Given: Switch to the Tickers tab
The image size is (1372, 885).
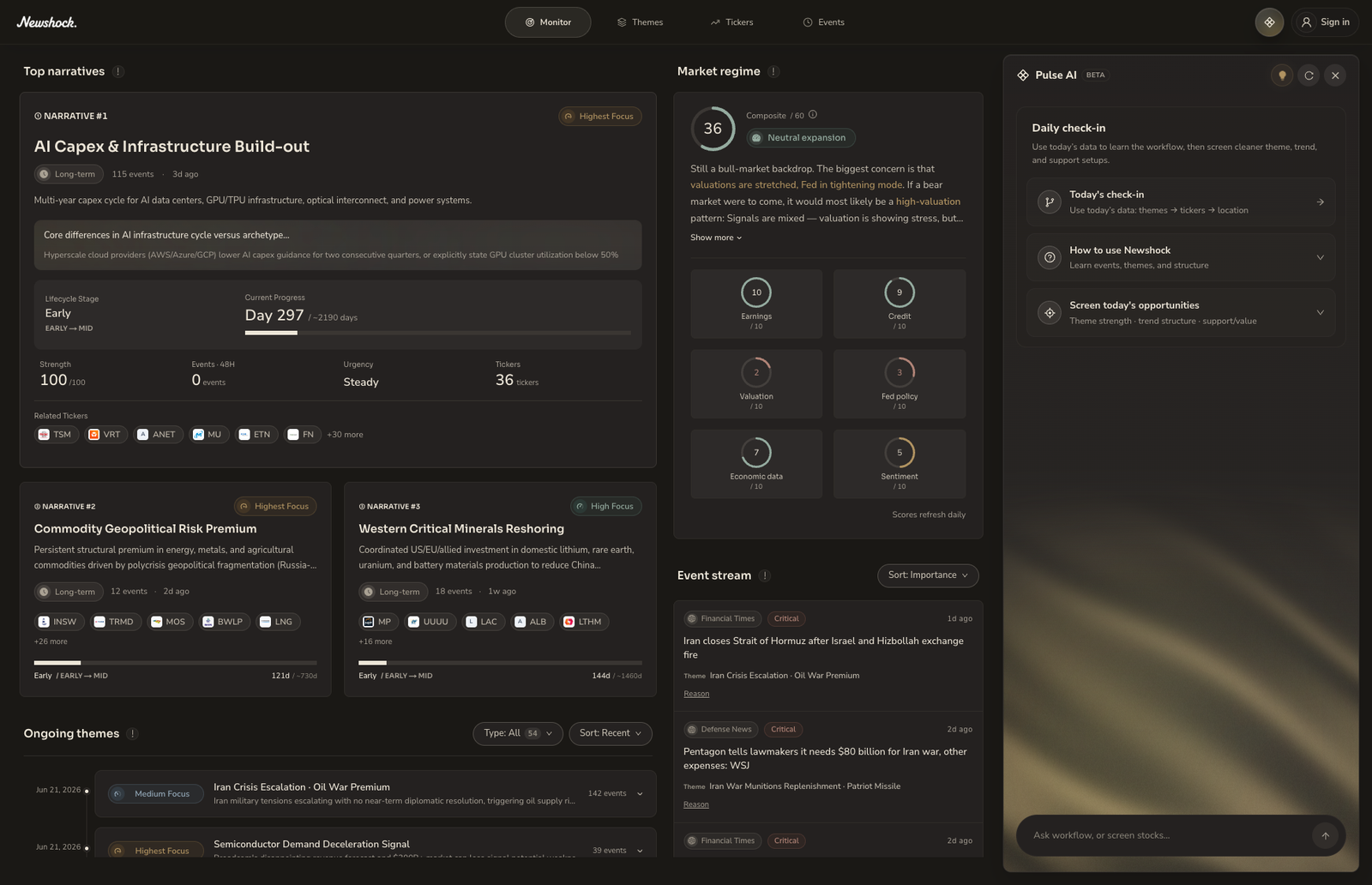Looking at the screenshot, I should click(x=731, y=22).
